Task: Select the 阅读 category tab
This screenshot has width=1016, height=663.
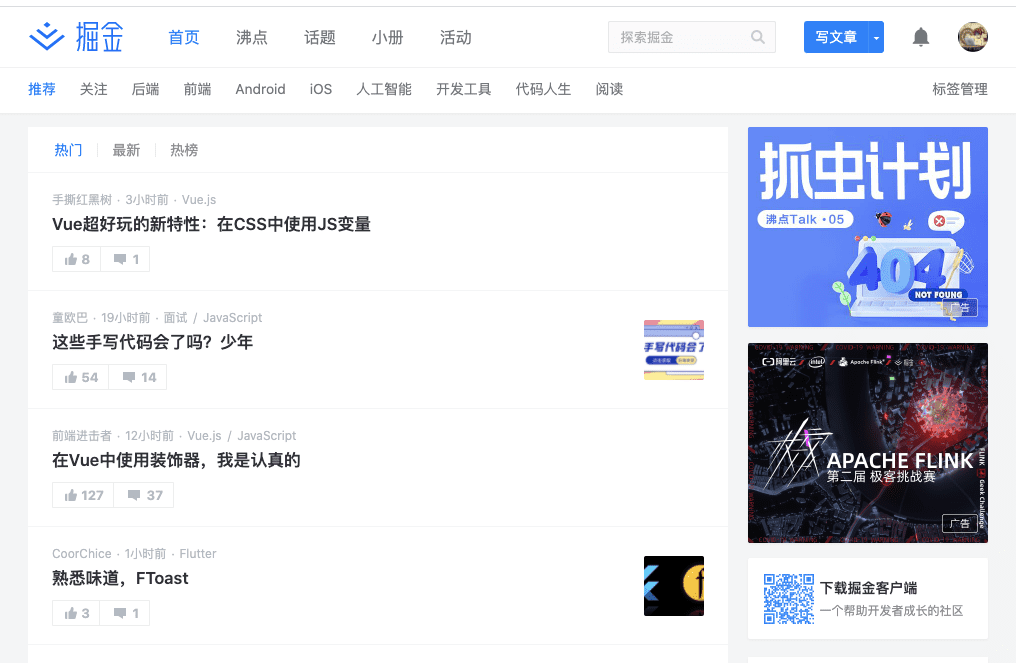Action: 609,89
